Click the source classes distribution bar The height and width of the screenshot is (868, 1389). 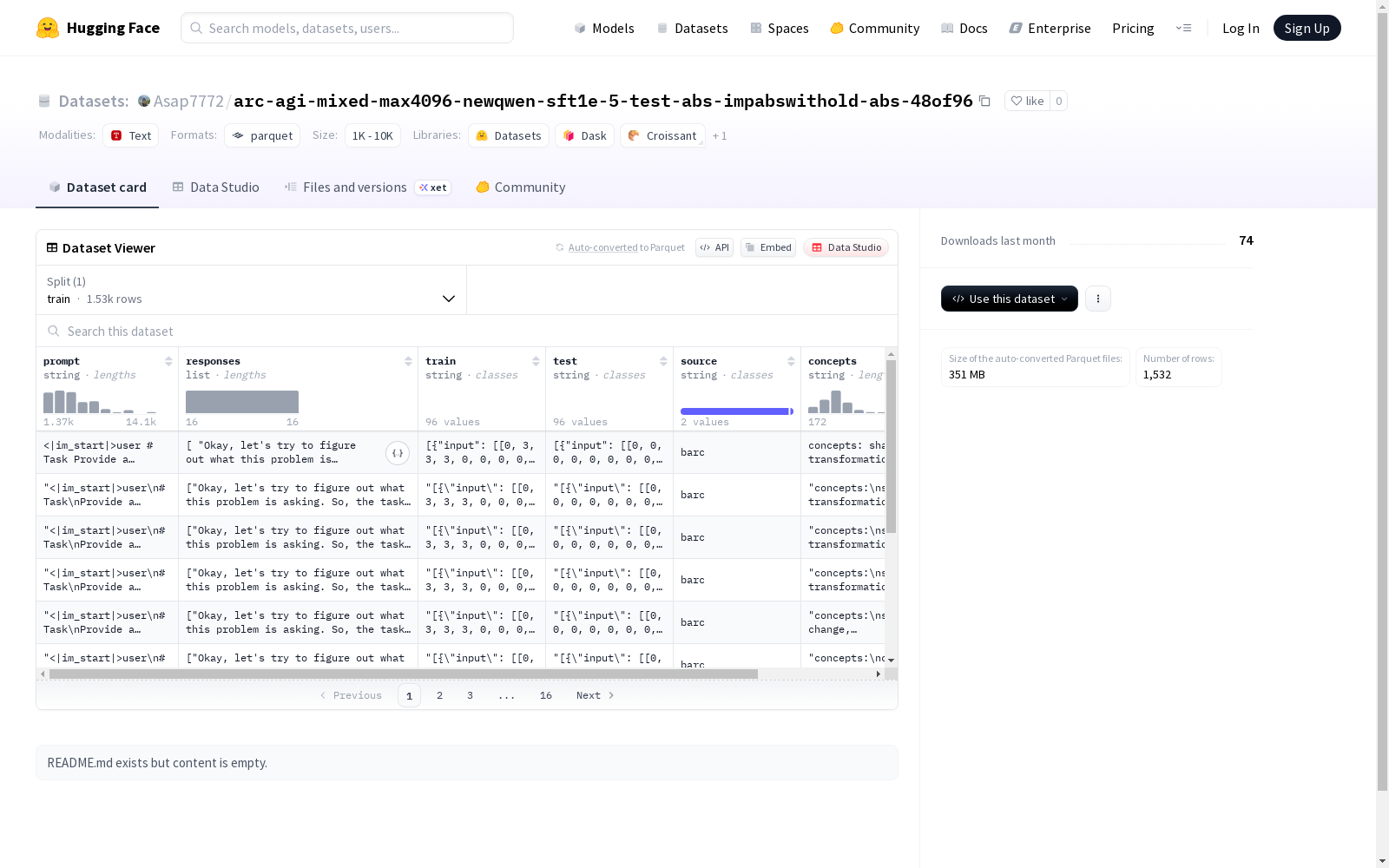click(x=737, y=411)
